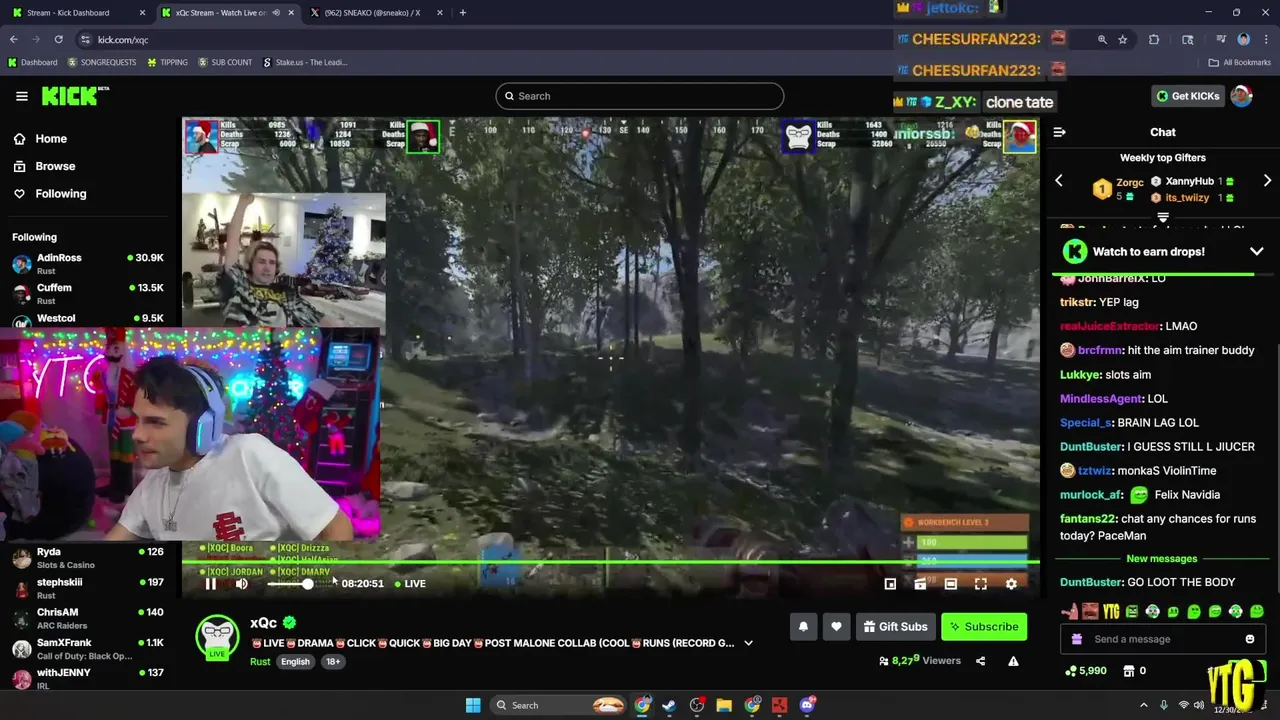Screen dimensions: 1280x720
Task: Open AdinRoss channel in Following list
Action: coord(88,264)
